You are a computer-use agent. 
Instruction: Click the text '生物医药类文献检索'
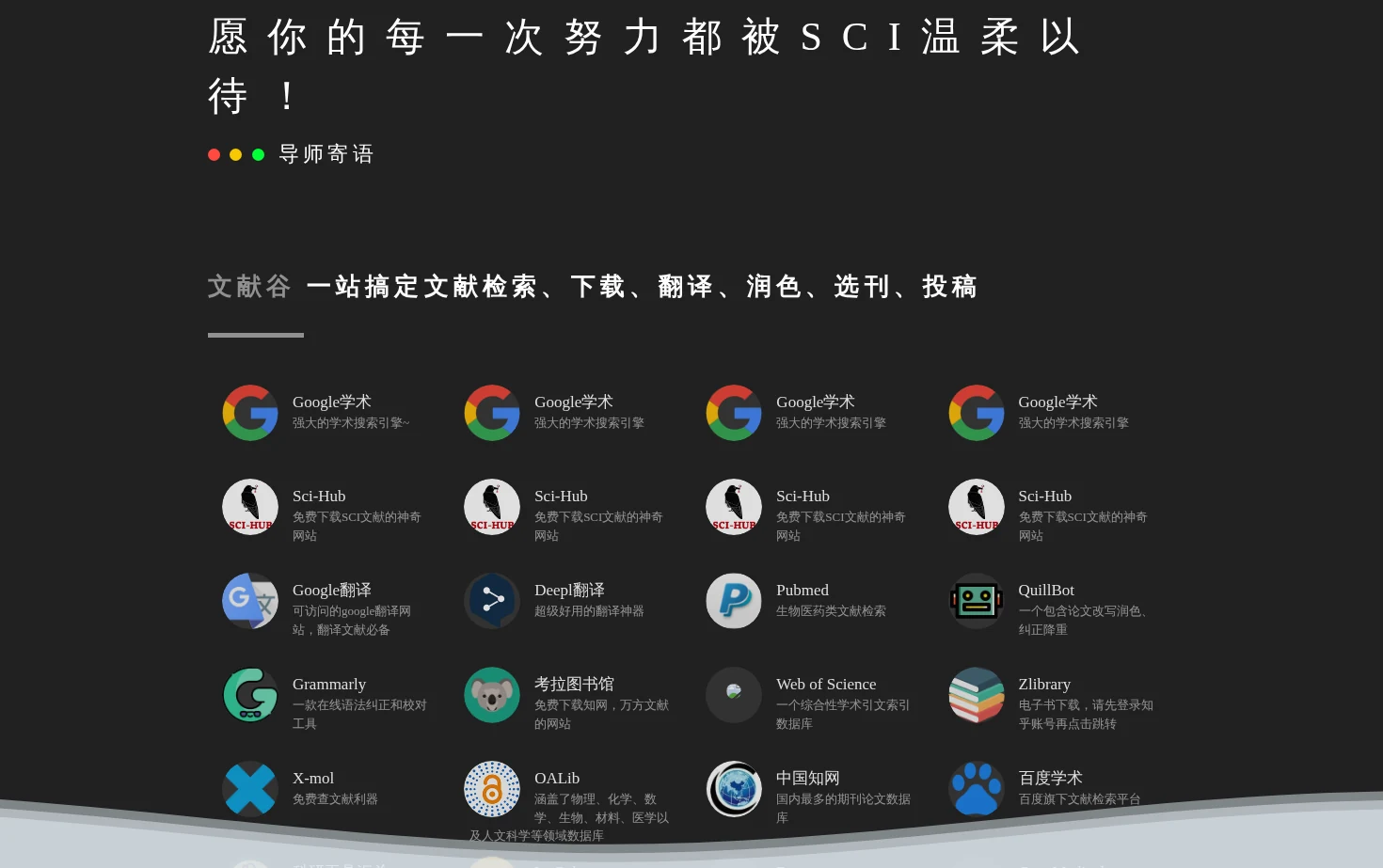tap(831, 611)
